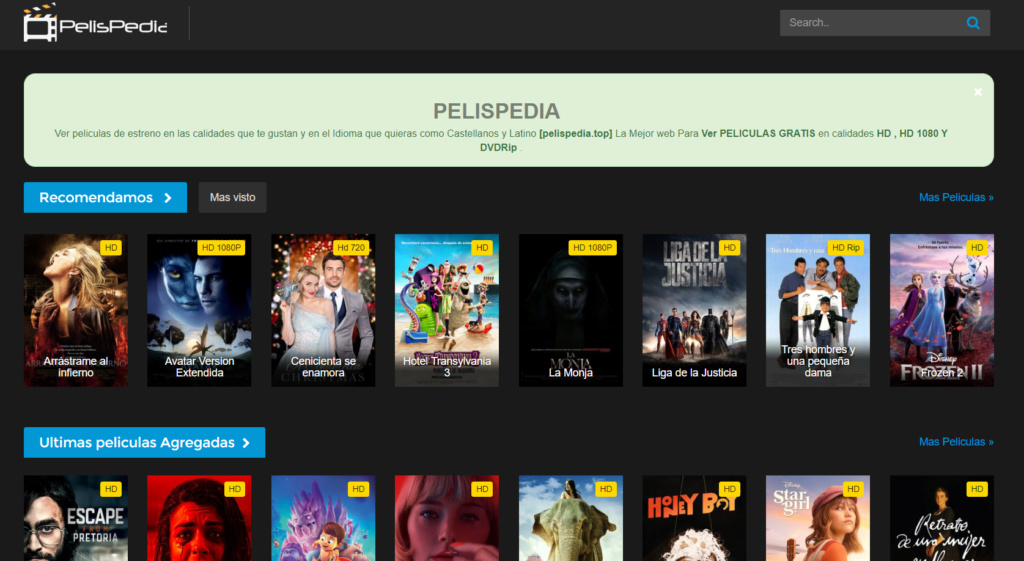
Task: Click HD badge on Arrástrame al infierno
Action: coord(111,248)
